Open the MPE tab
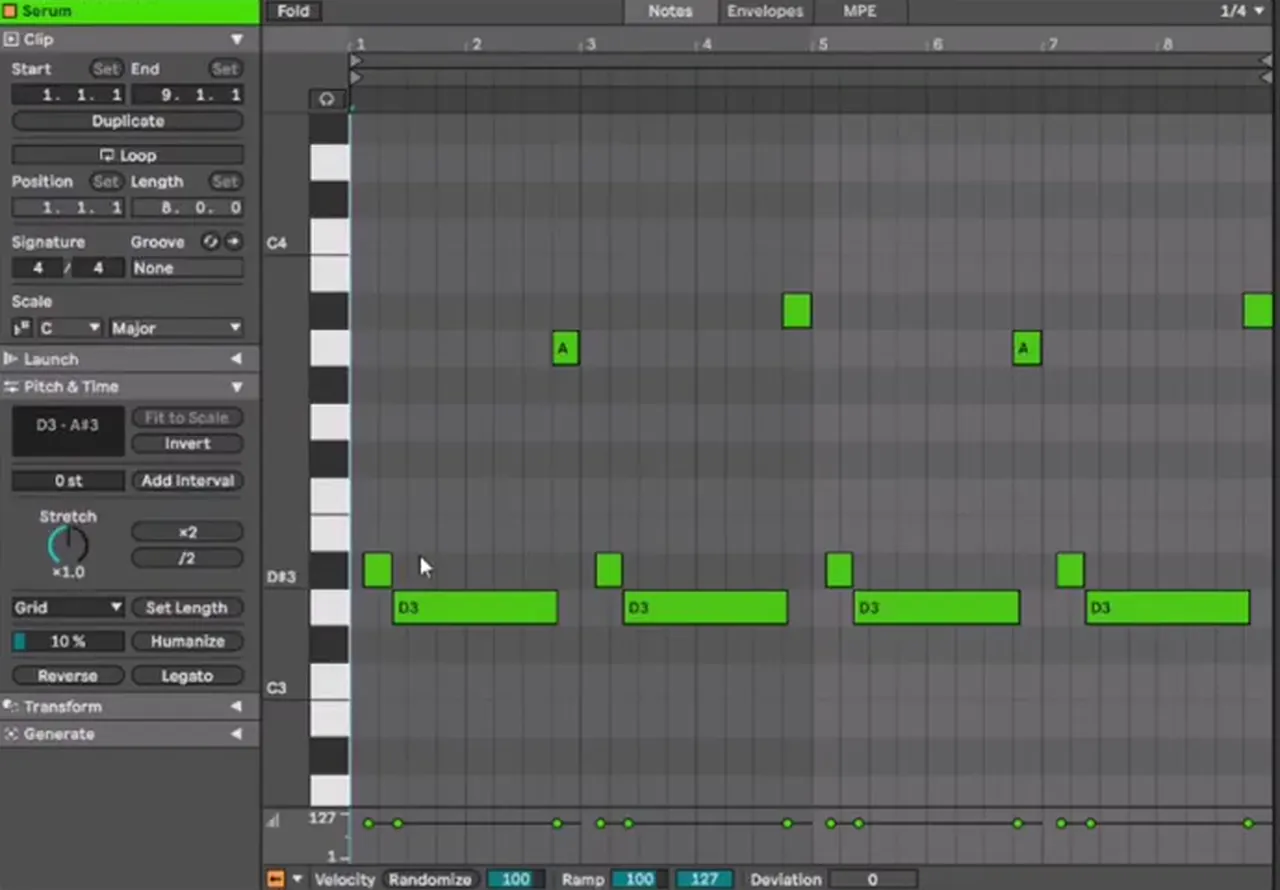 (860, 11)
